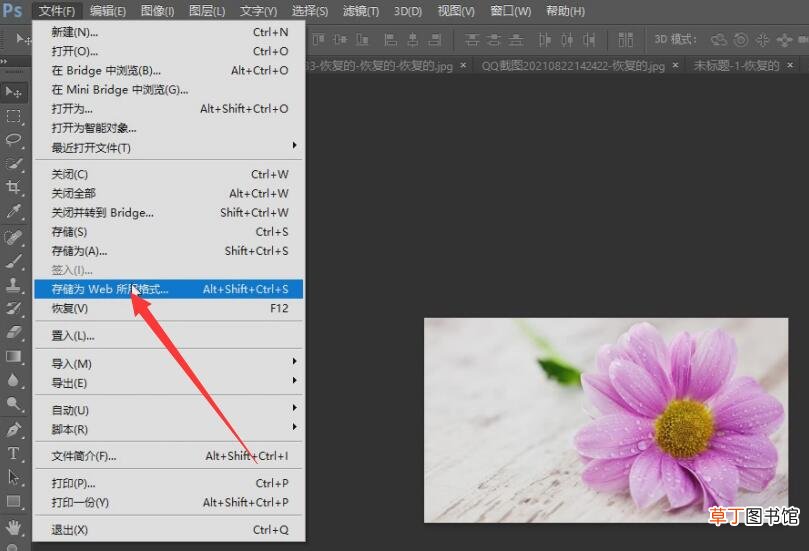Image resolution: width=809 pixels, height=551 pixels.
Task: Choose the Clone Stamp tool
Action: click(13, 284)
